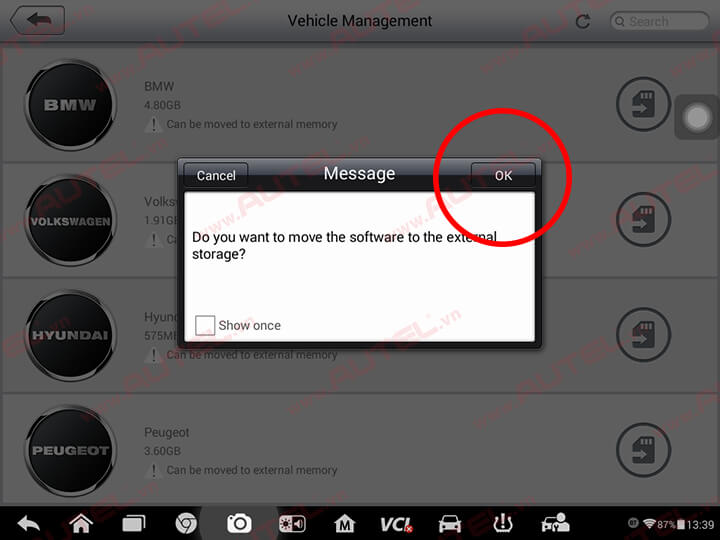Tap BMW 'Can be moved to external memory'
This screenshot has width=720, height=540.
(x=252, y=124)
